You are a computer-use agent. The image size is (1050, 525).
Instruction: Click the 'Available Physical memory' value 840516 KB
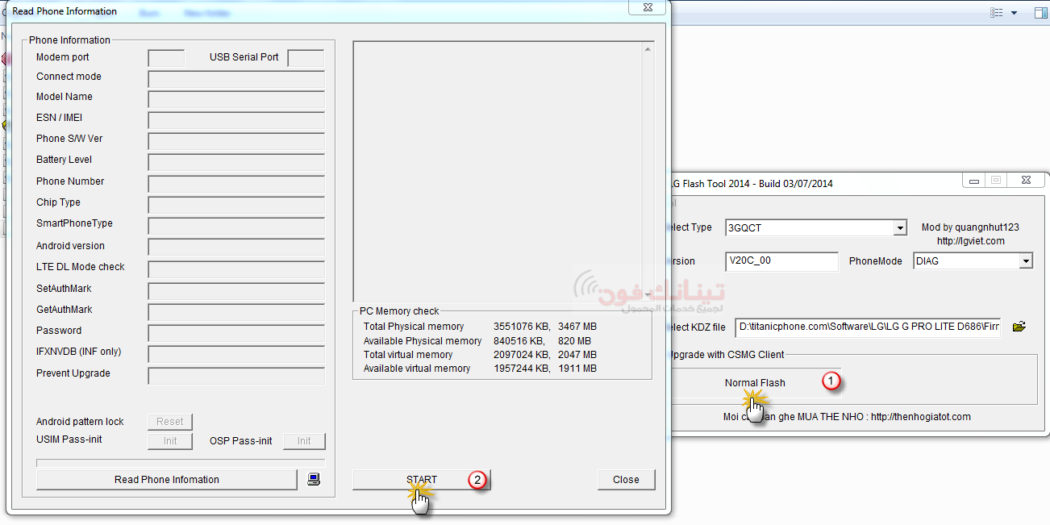click(x=520, y=341)
